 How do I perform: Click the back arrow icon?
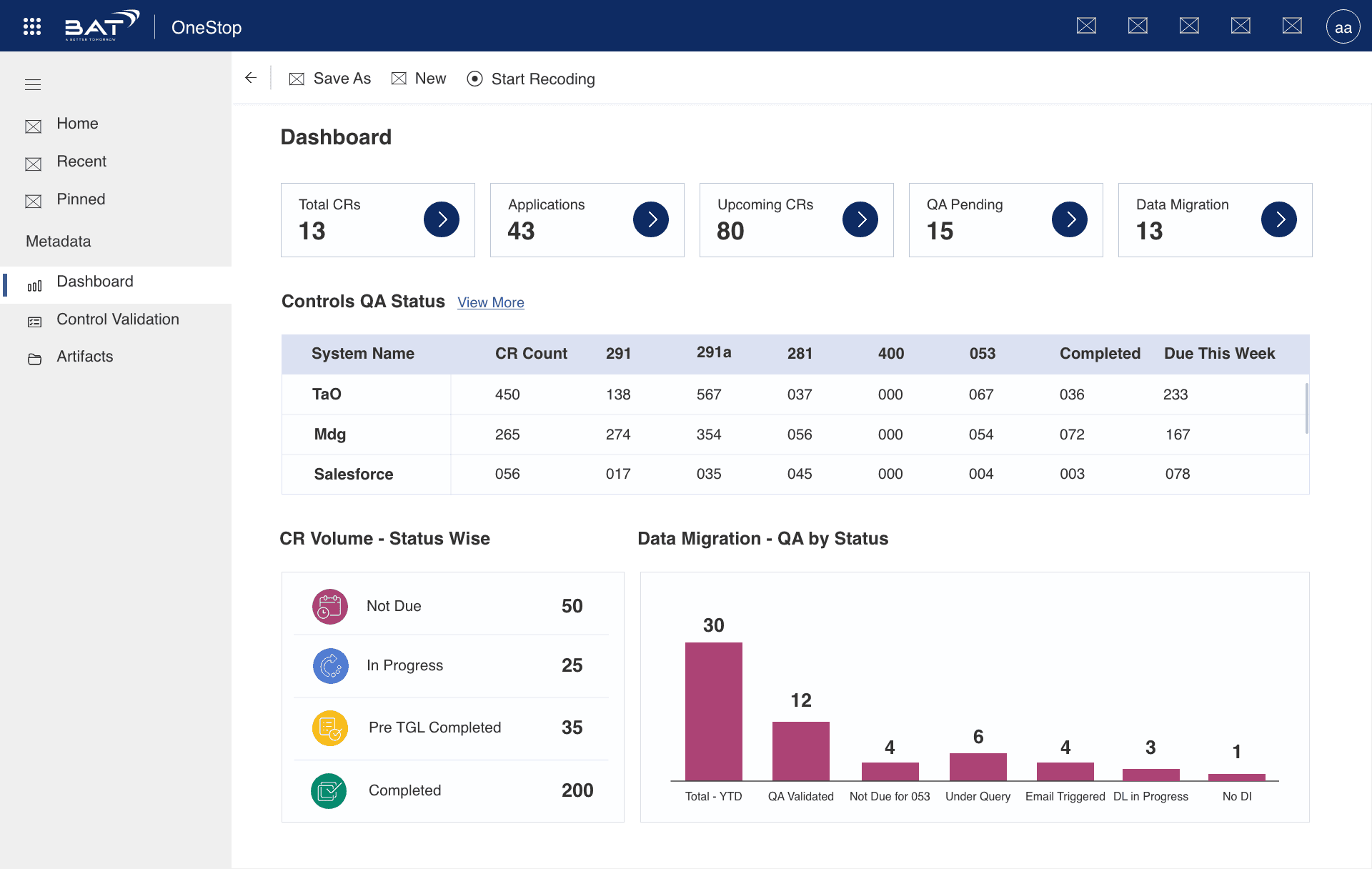[251, 78]
